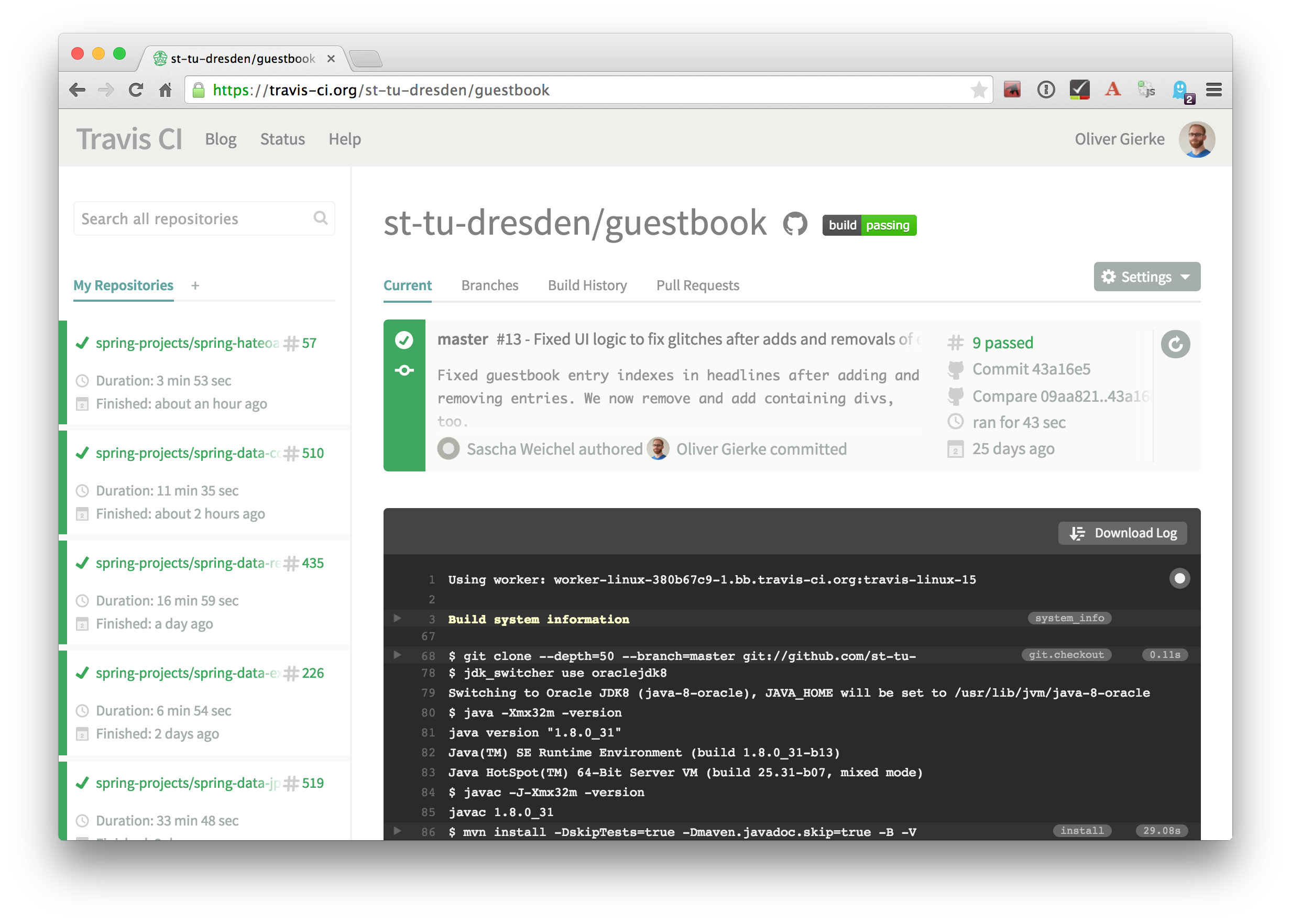
Task: Switch to the Branches tab
Action: [490, 285]
